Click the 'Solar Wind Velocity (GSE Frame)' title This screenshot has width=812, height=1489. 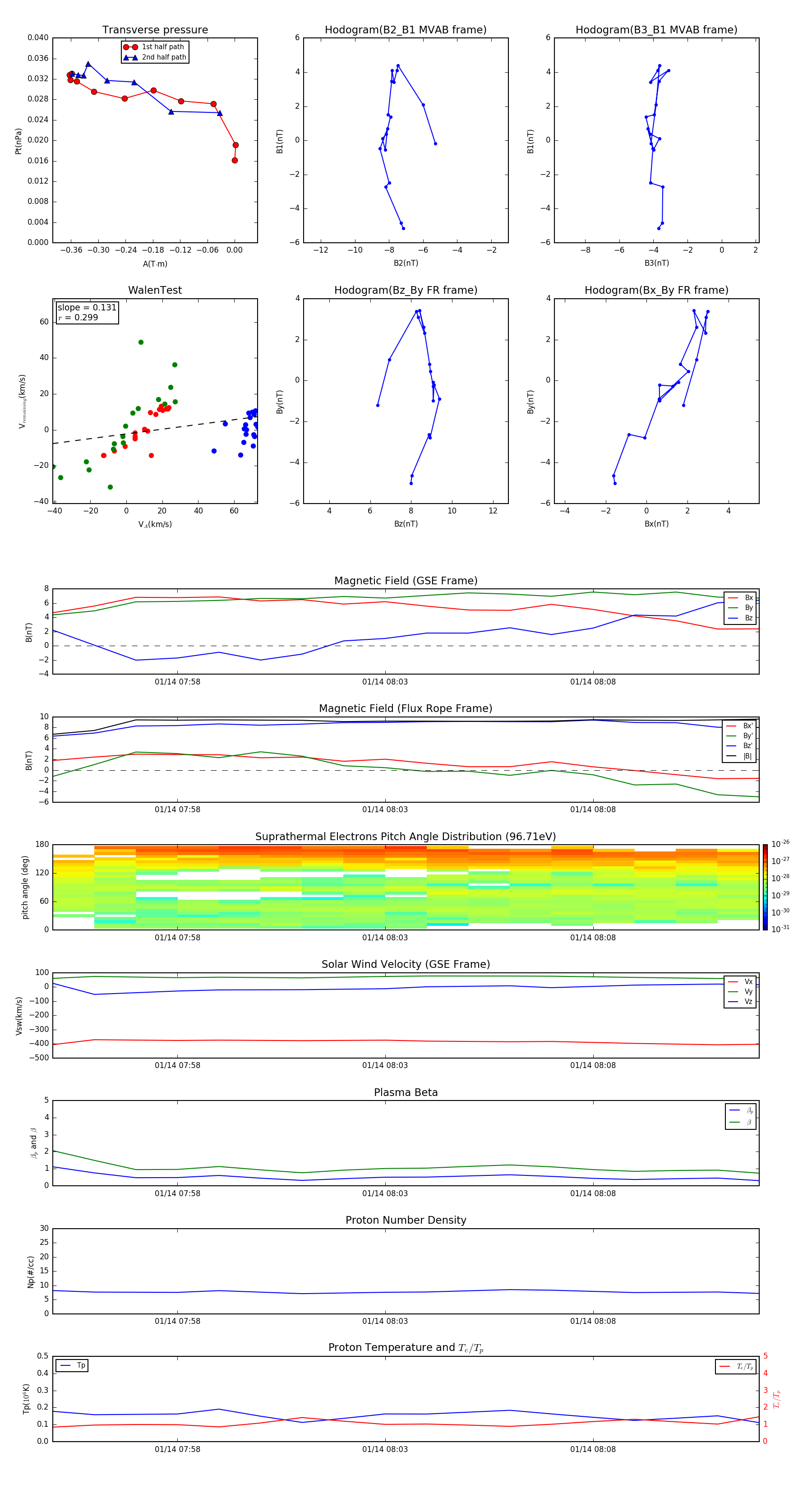tap(406, 964)
